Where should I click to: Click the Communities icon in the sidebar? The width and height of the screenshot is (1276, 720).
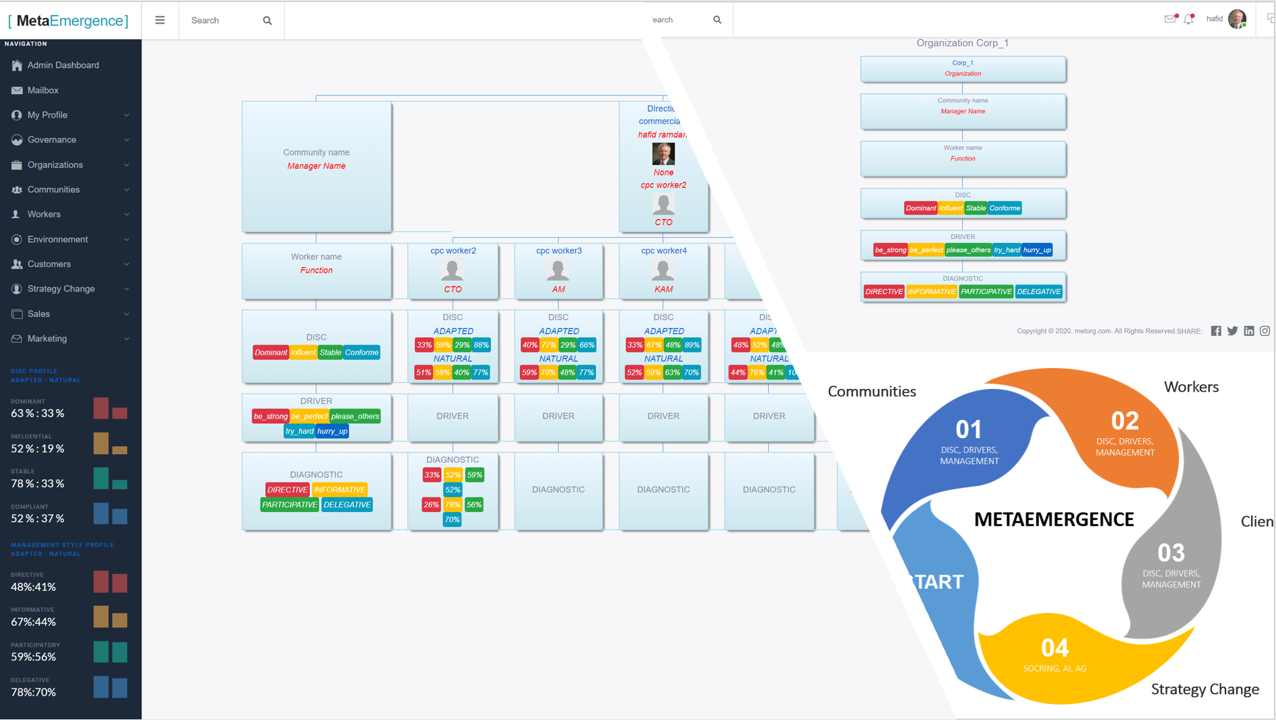[17, 189]
